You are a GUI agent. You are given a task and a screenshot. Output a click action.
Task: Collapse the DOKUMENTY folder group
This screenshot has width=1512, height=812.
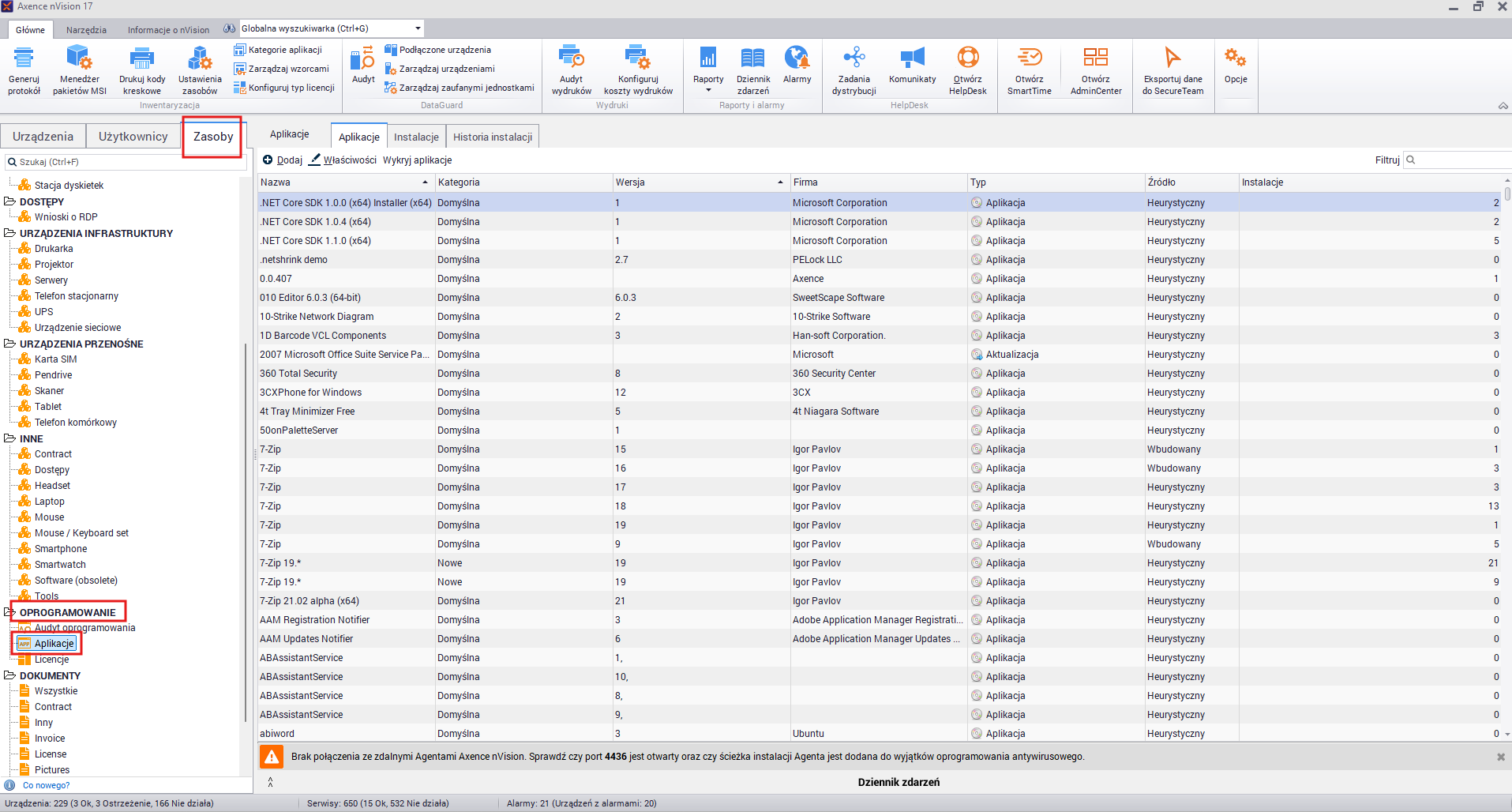coord(10,675)
